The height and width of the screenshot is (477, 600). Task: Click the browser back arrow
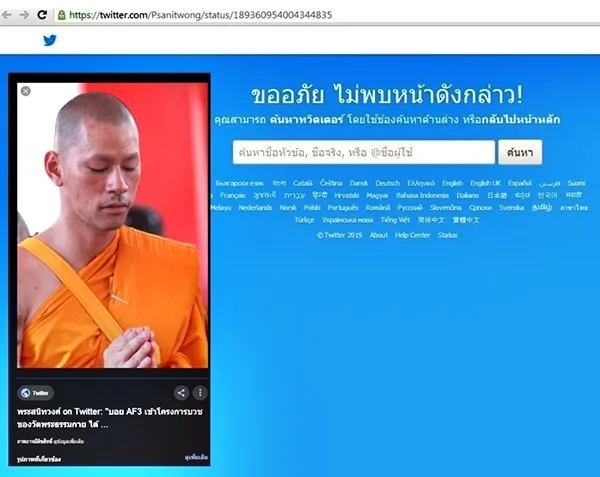[x=6, y=15]
